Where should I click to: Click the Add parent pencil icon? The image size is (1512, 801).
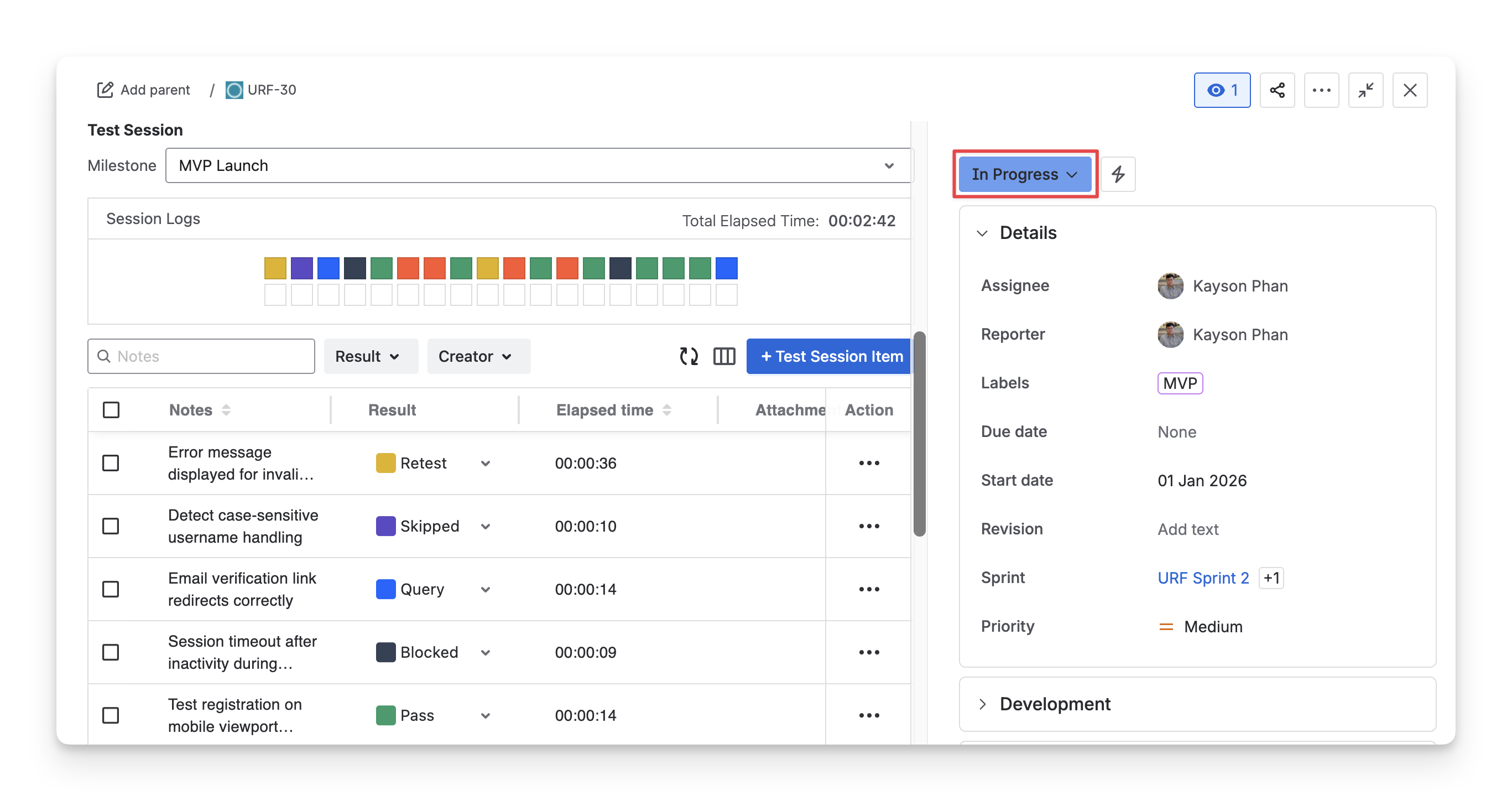105,90
